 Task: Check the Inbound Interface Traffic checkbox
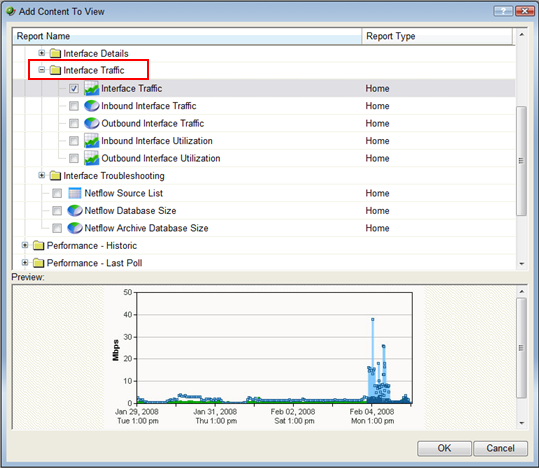coord(74,106)
